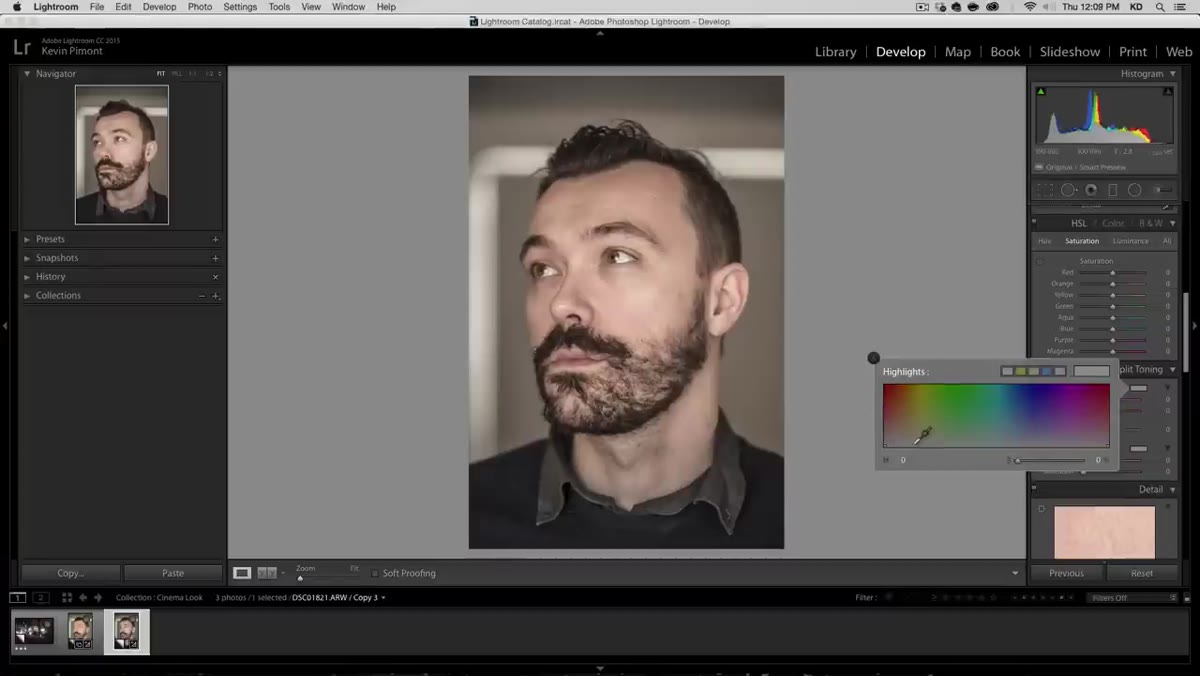This screenshot has height=676, width=1200.
Task: Collapse the Histogram panel
Action: point(1173,74)
